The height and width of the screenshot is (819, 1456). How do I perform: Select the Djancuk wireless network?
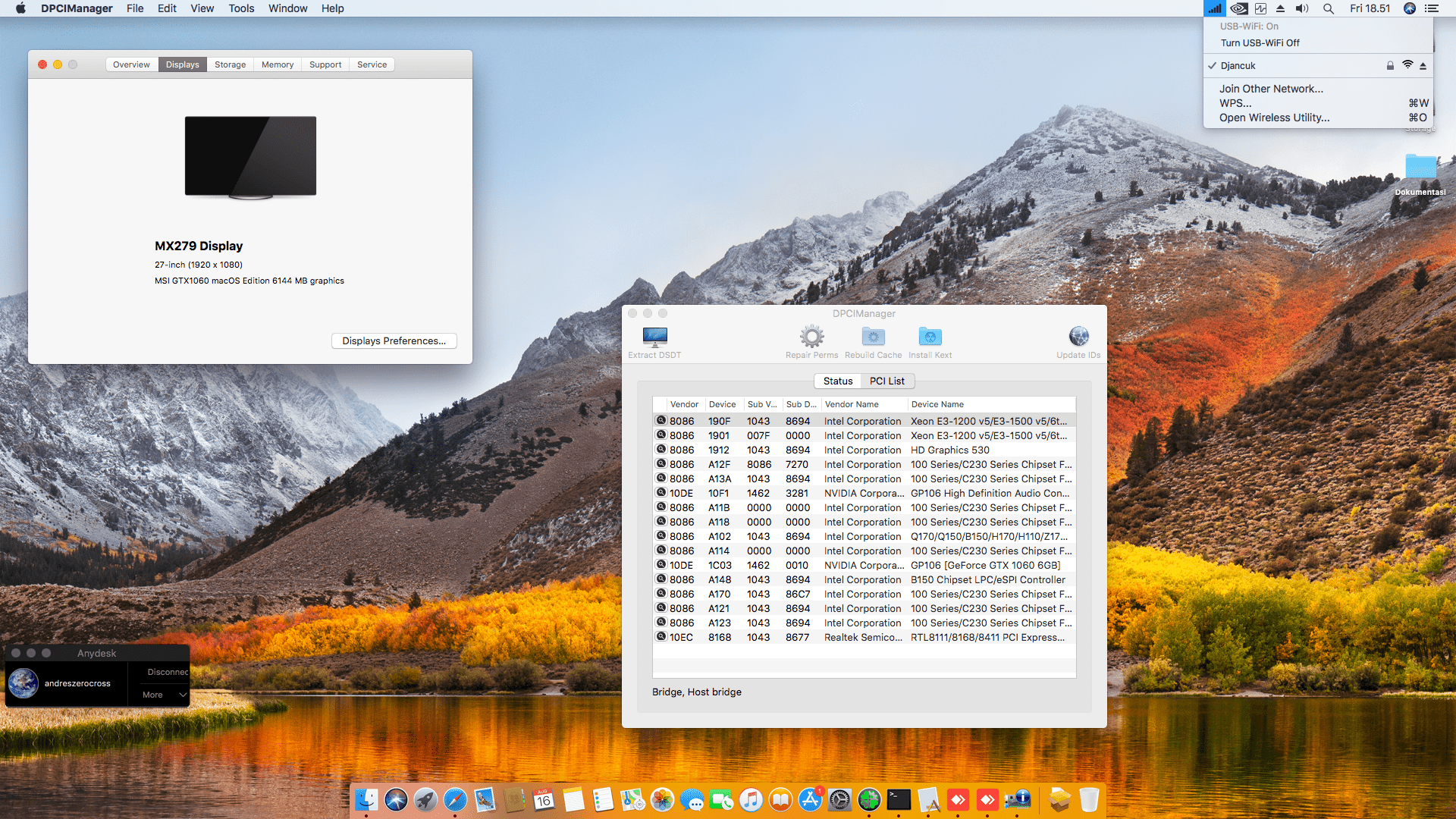pyautogui.click(x=1238, y=66)
